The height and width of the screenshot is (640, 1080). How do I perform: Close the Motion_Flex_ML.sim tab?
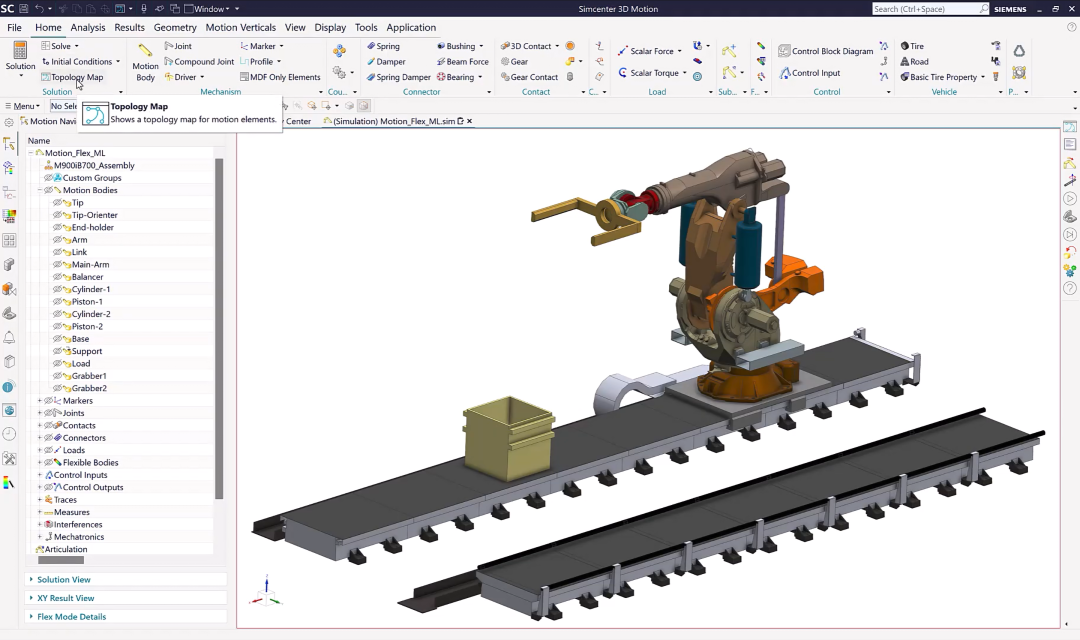tap(470, 121)
